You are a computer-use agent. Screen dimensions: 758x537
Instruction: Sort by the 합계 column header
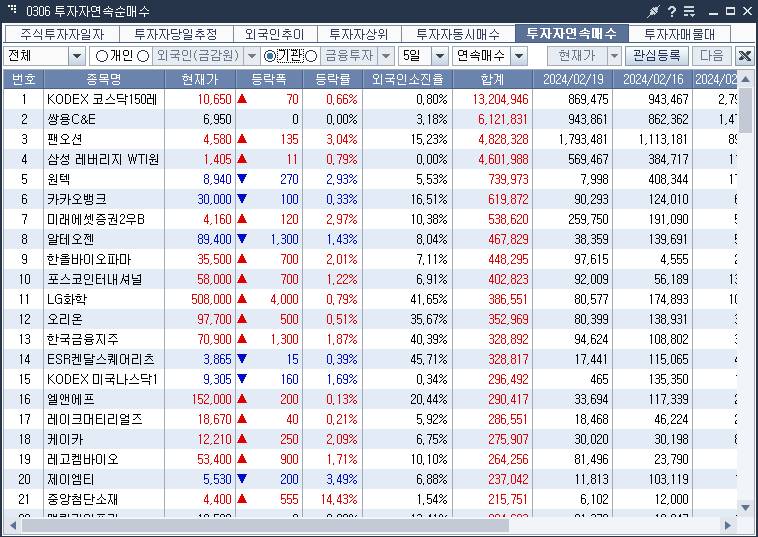[493, 79]
